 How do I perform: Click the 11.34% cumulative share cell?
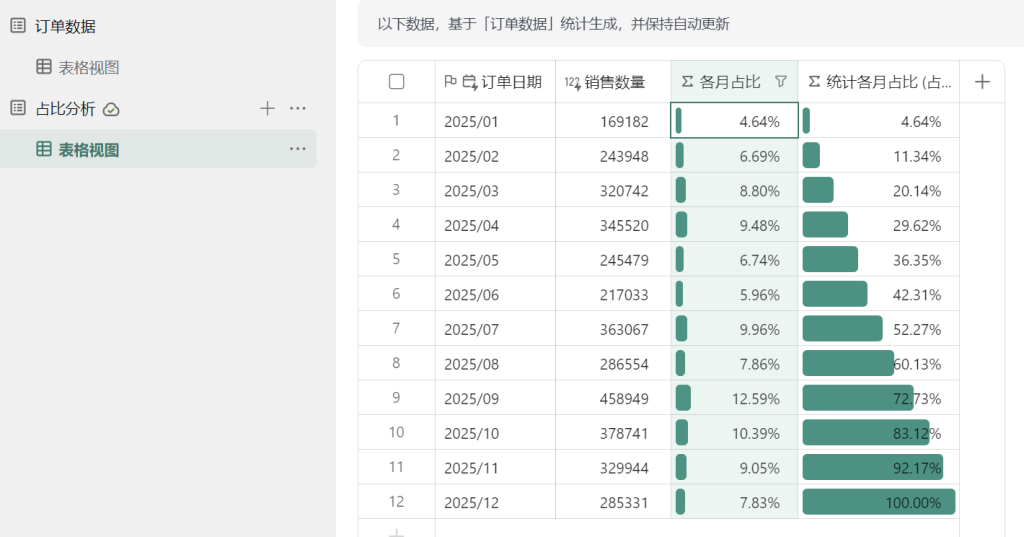pyautogui.click(x=878, y=155)
